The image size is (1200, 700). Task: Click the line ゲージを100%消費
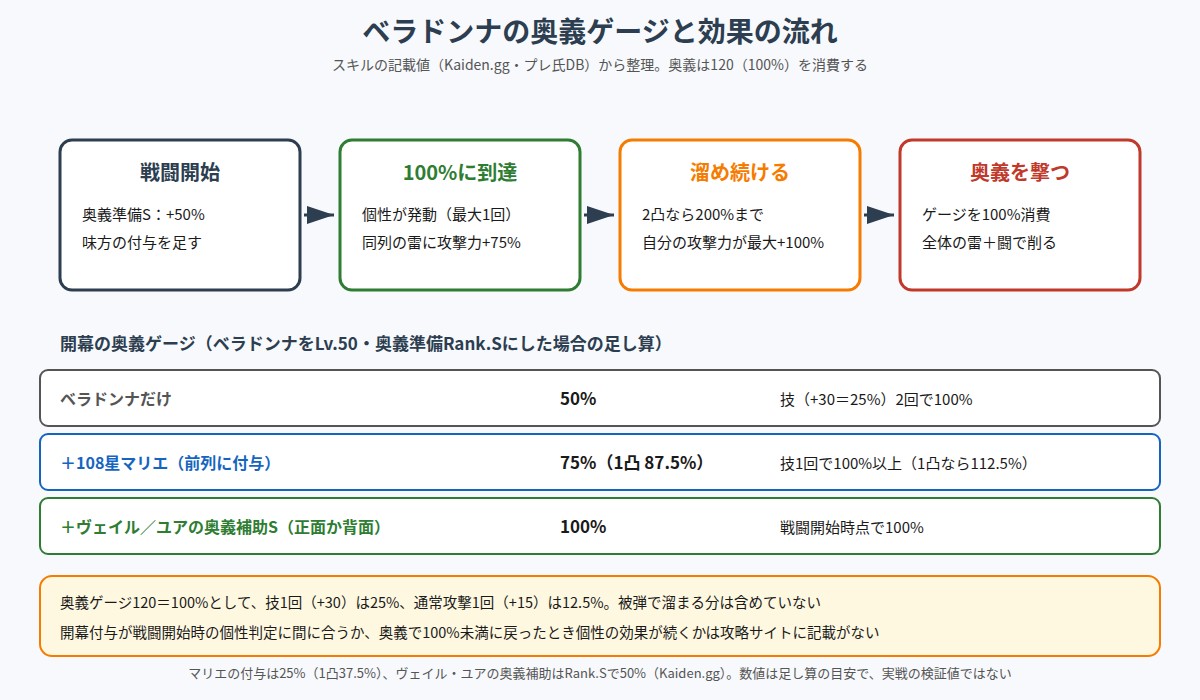tap(986, 215)
